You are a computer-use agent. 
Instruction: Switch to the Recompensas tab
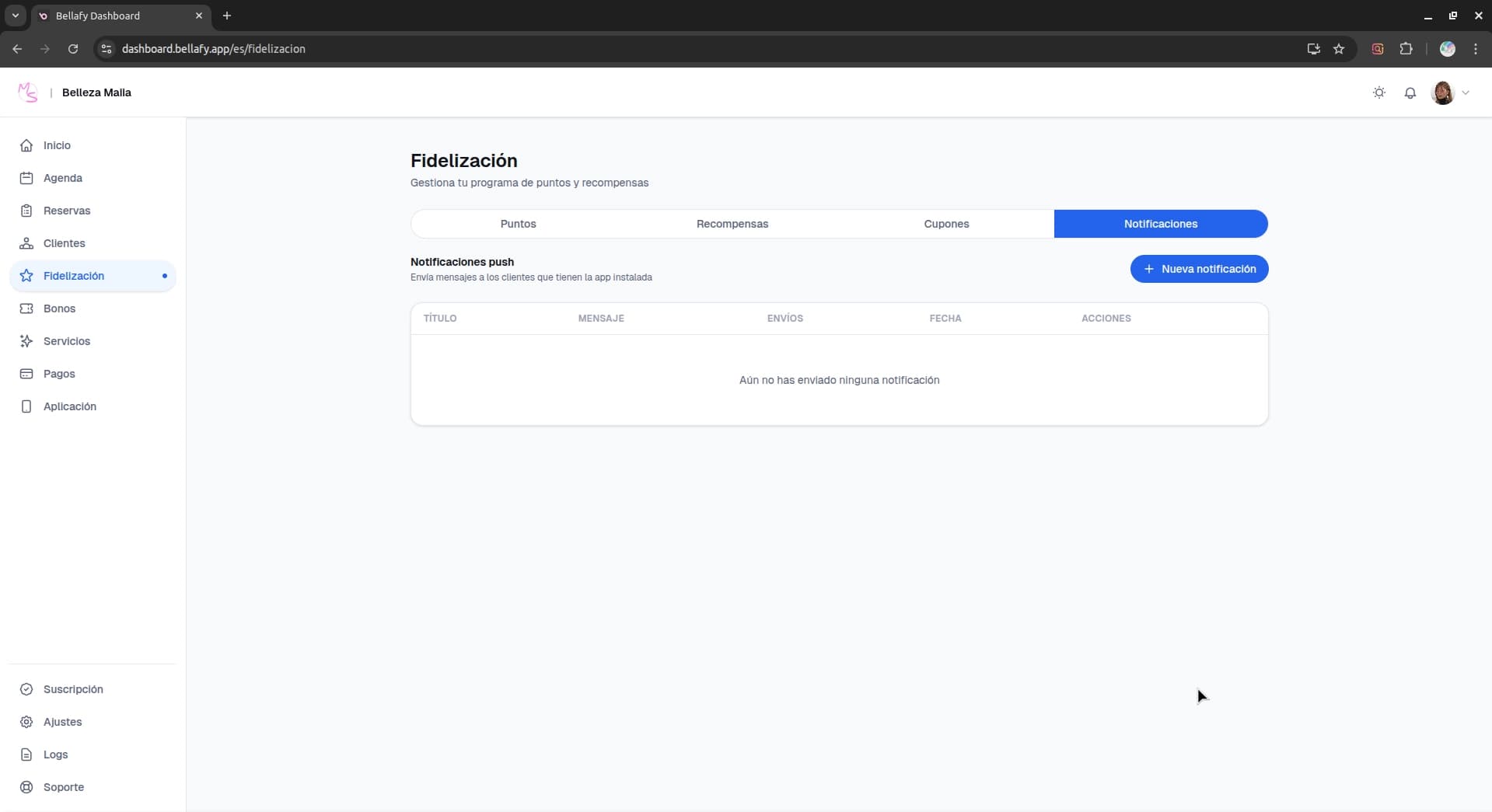coord(732,224)
